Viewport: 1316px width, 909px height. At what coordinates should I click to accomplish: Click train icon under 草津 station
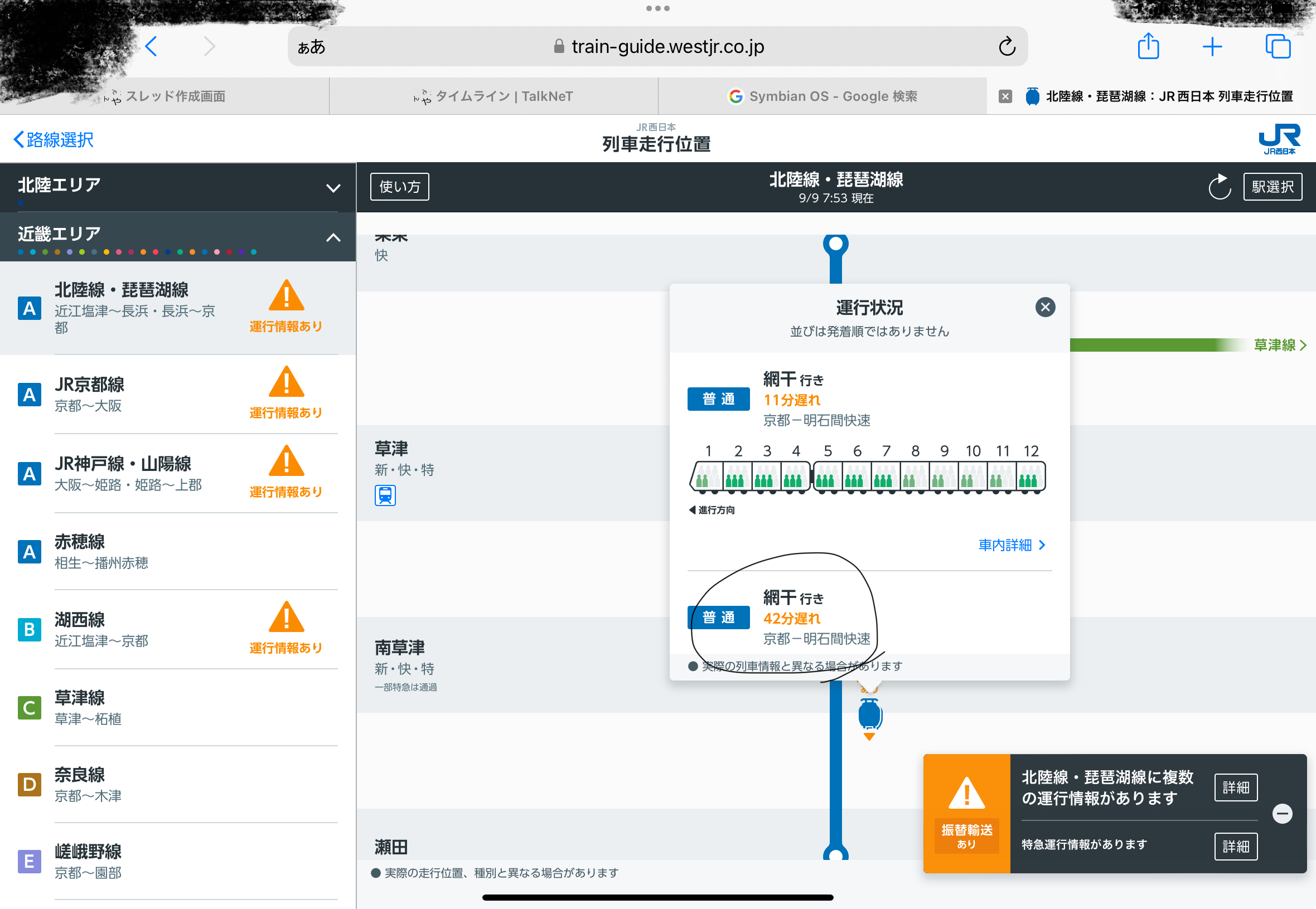click(x=385, y=495)
